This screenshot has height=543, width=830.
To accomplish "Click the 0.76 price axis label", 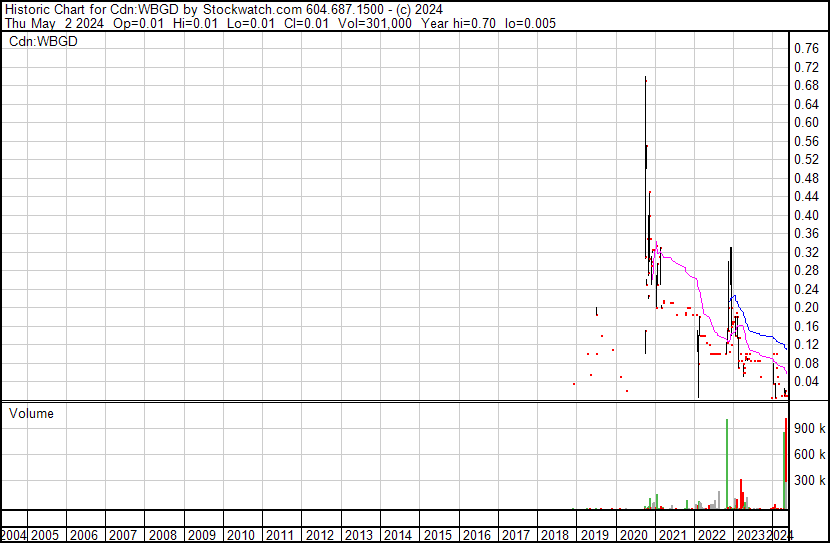I will click(x=806, y=49).
